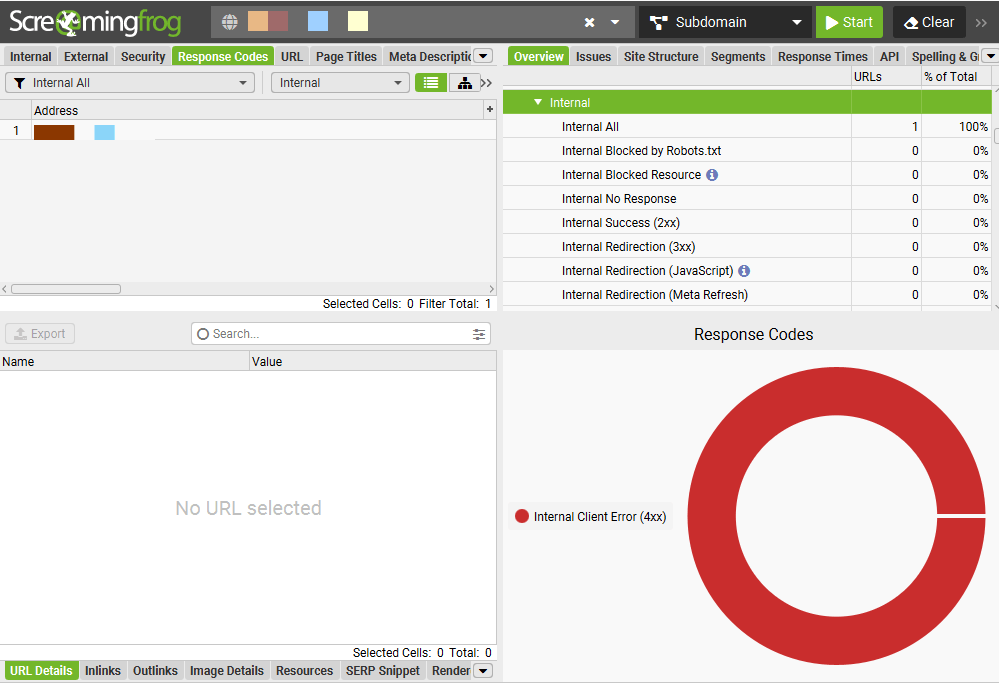Open the Subdomain crawl mode dropdown
Viewport: 999px width, 683px height.
point(725,22)
